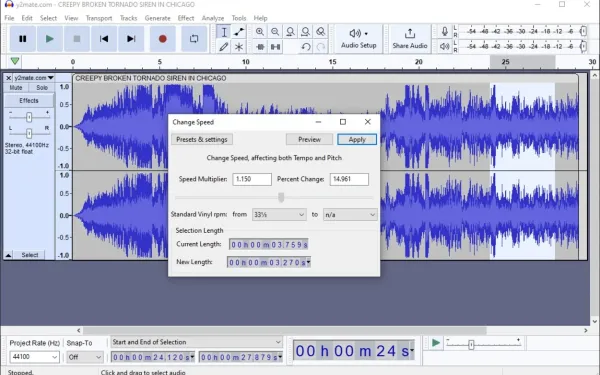Image resolution: width=600 pixels, height=375 pixels.
Task: Click the Share Audio button
Action: coord(410,39)
